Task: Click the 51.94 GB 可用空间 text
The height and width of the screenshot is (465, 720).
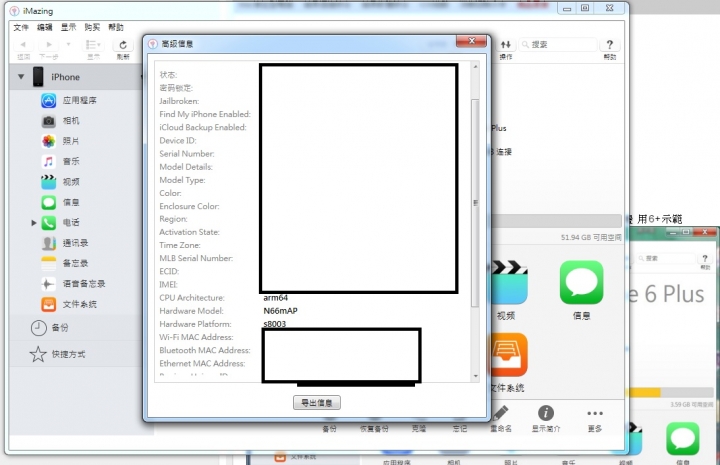Action: point(591,237)
